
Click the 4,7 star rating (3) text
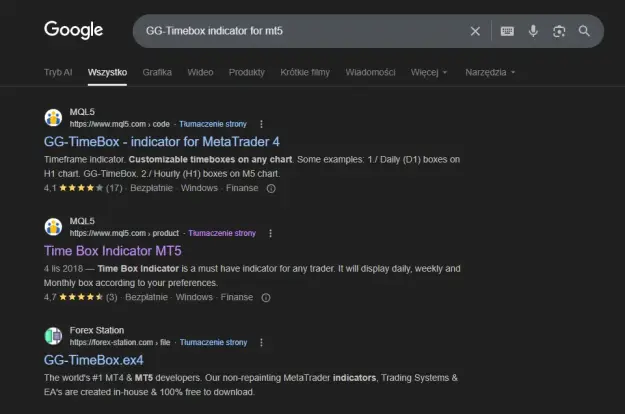81,297
